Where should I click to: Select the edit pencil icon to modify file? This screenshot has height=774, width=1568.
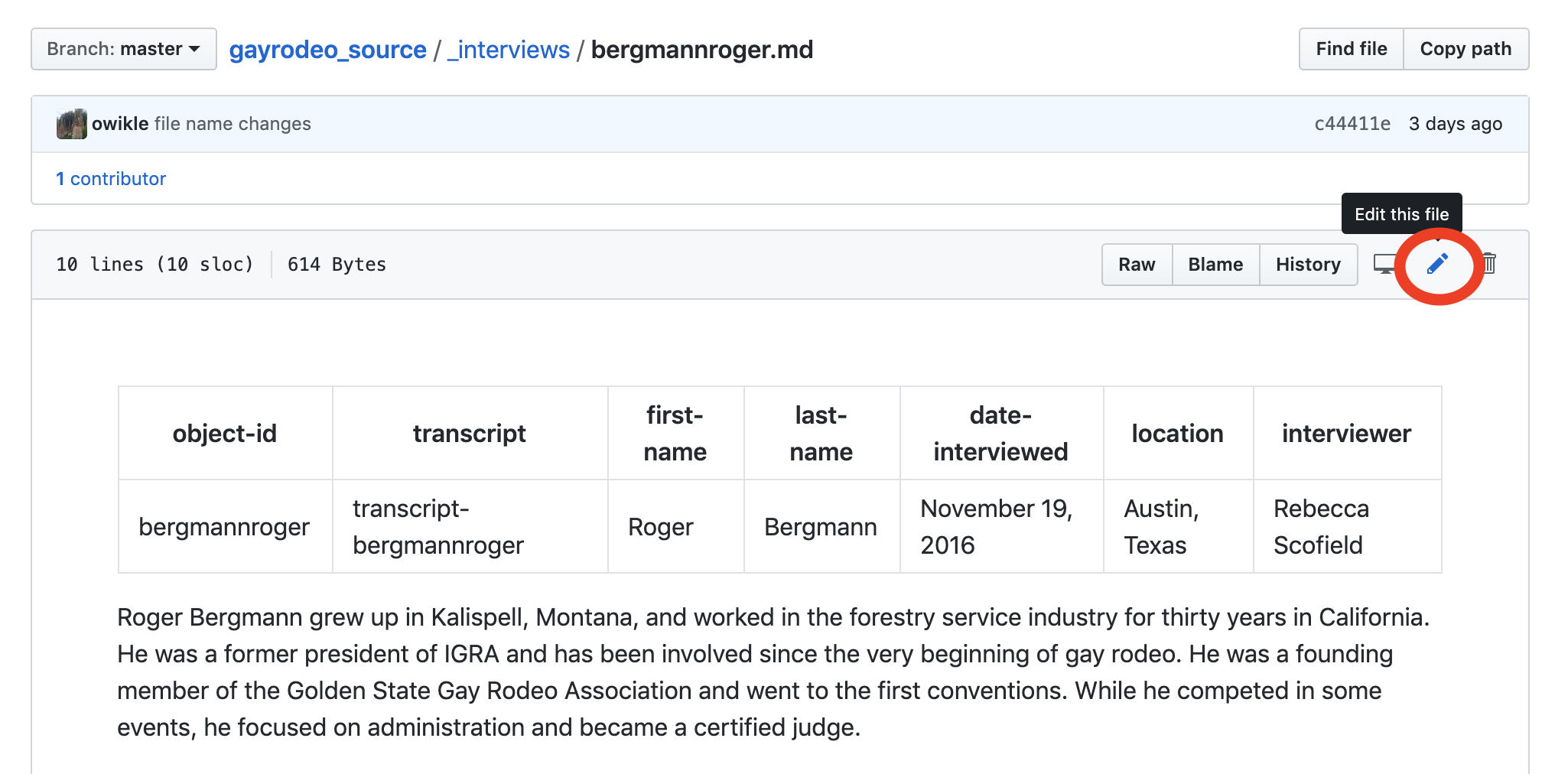1438,265
